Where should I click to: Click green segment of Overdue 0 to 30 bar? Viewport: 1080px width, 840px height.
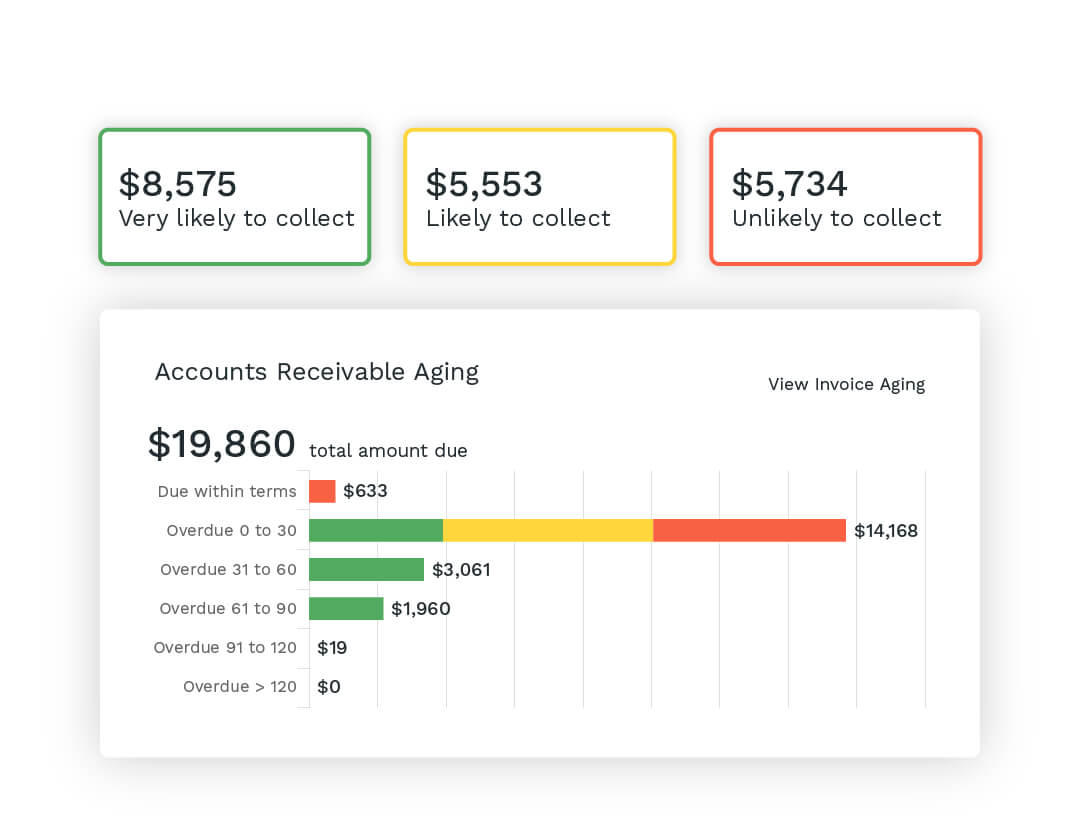coord(376,530)
